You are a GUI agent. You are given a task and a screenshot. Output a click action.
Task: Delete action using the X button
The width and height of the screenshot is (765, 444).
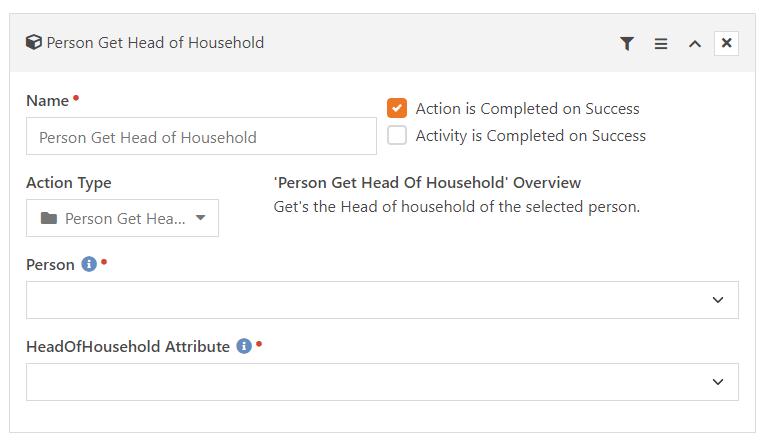(726, 43)
